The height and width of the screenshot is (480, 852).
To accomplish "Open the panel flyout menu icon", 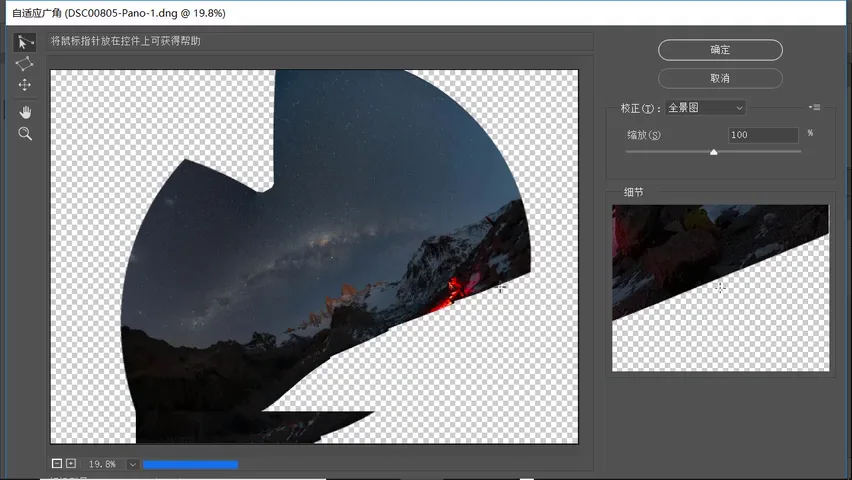I will [815, 107].
